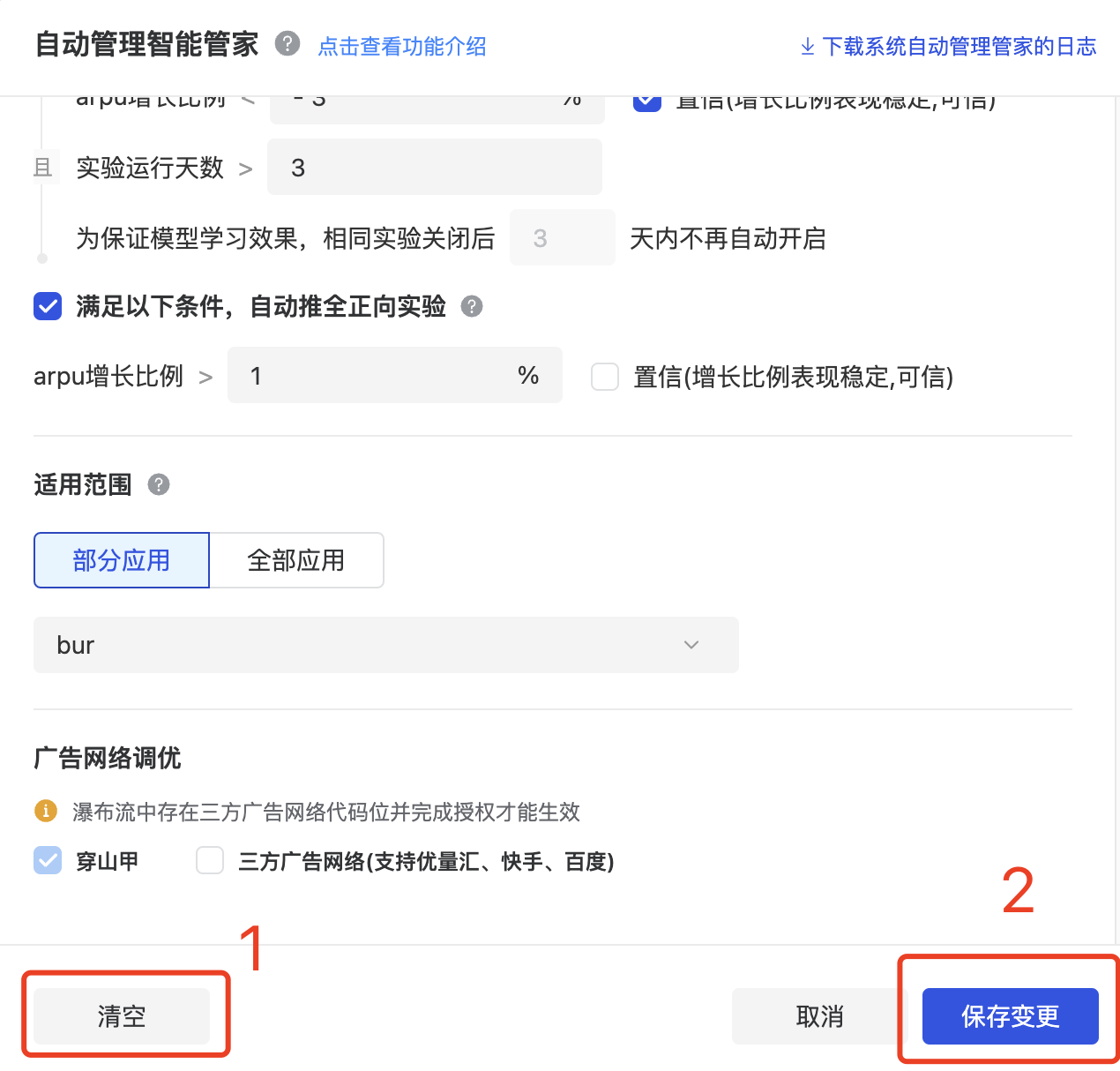Toggle the 穿山甲 checkbox

[x=48, y=860]
